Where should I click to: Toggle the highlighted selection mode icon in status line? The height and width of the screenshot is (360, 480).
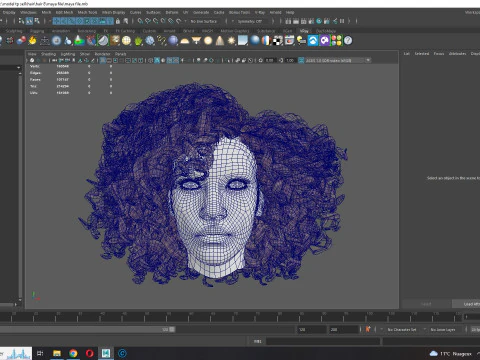29,21
